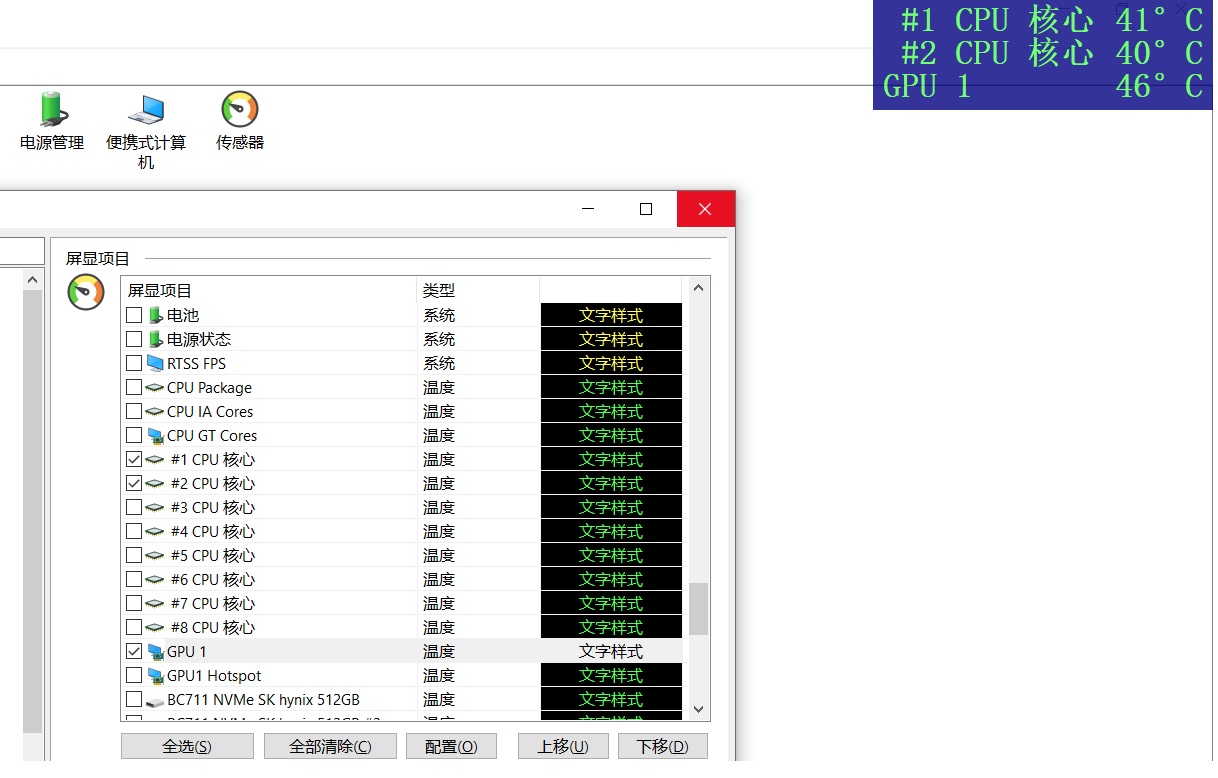Enable the CPU Package checkbox
The width and height of the screenshot is (1218, 778).
tap(134, 388)
